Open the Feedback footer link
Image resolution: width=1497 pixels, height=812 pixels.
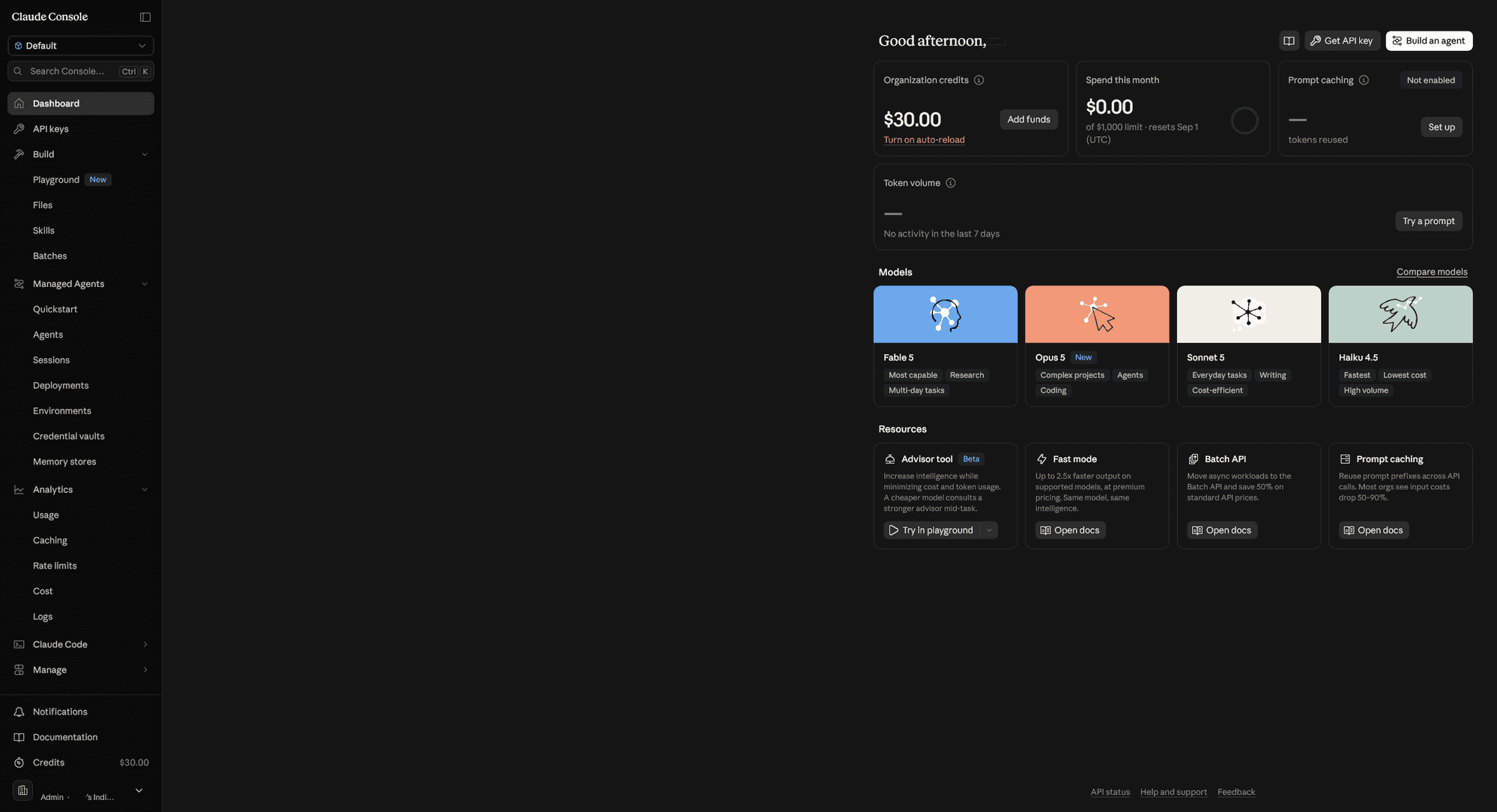pos(1236,792)
